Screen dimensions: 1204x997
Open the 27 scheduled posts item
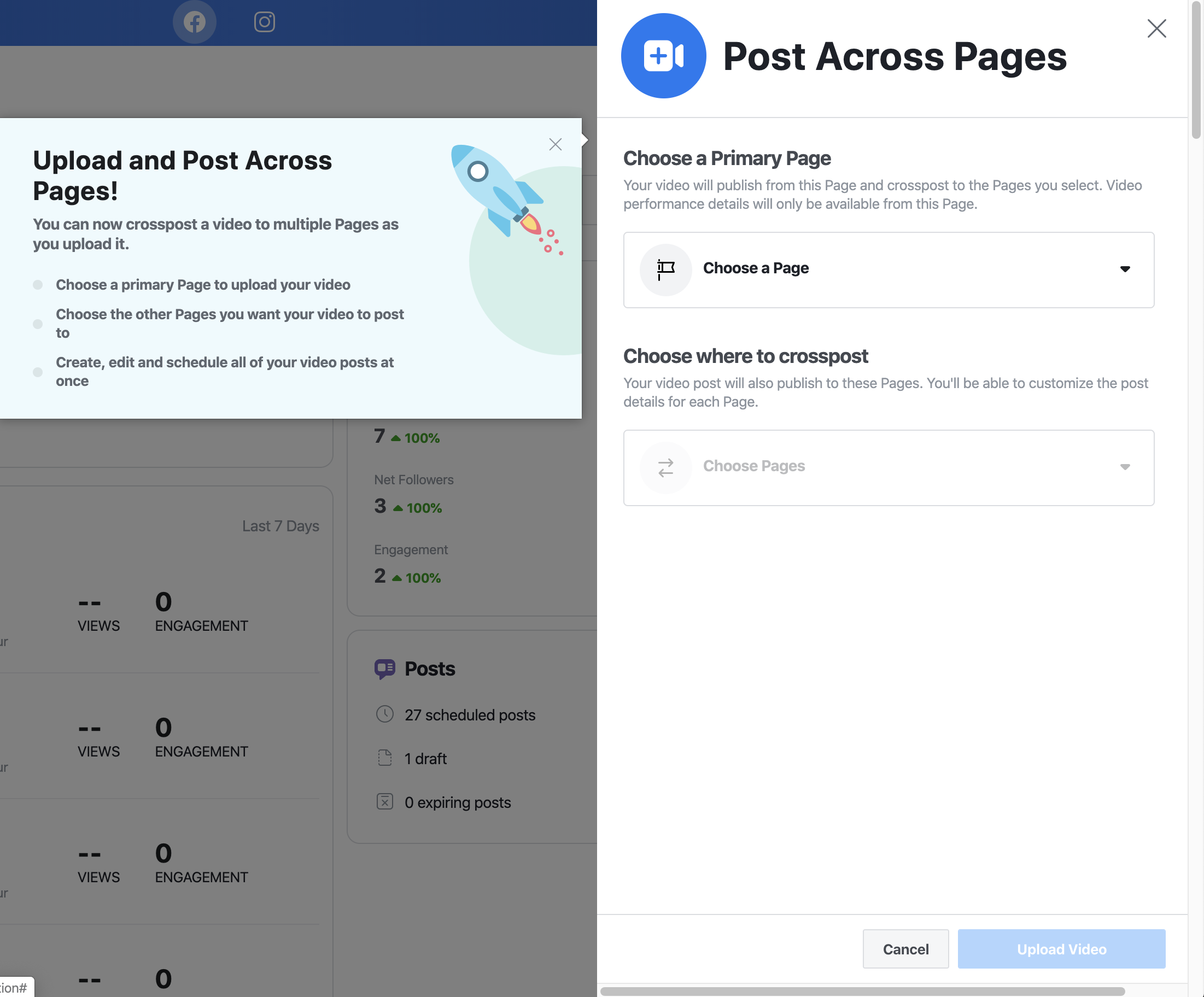[x=470, y=715]
